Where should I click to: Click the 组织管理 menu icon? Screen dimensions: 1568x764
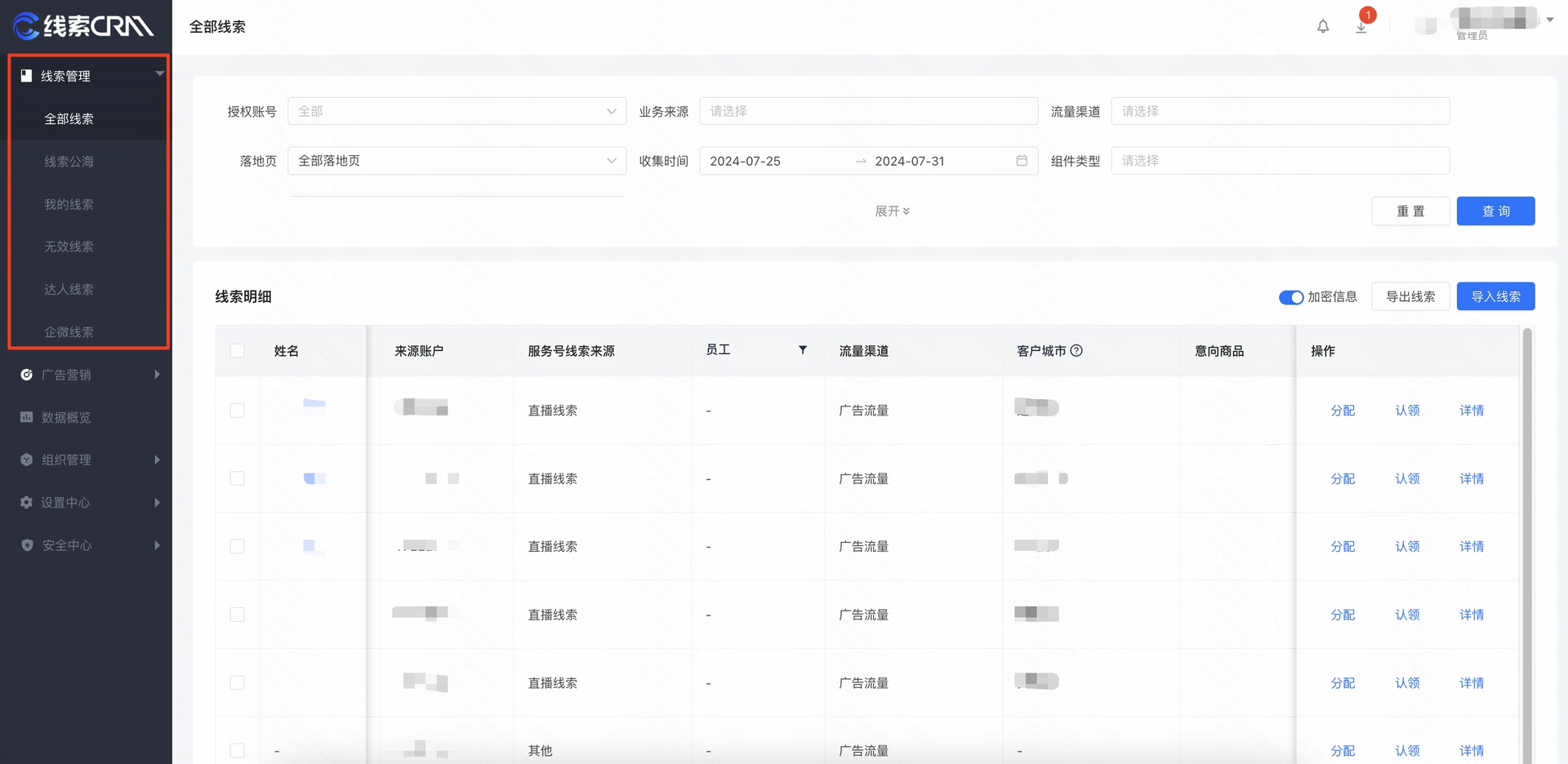(26, 460)
